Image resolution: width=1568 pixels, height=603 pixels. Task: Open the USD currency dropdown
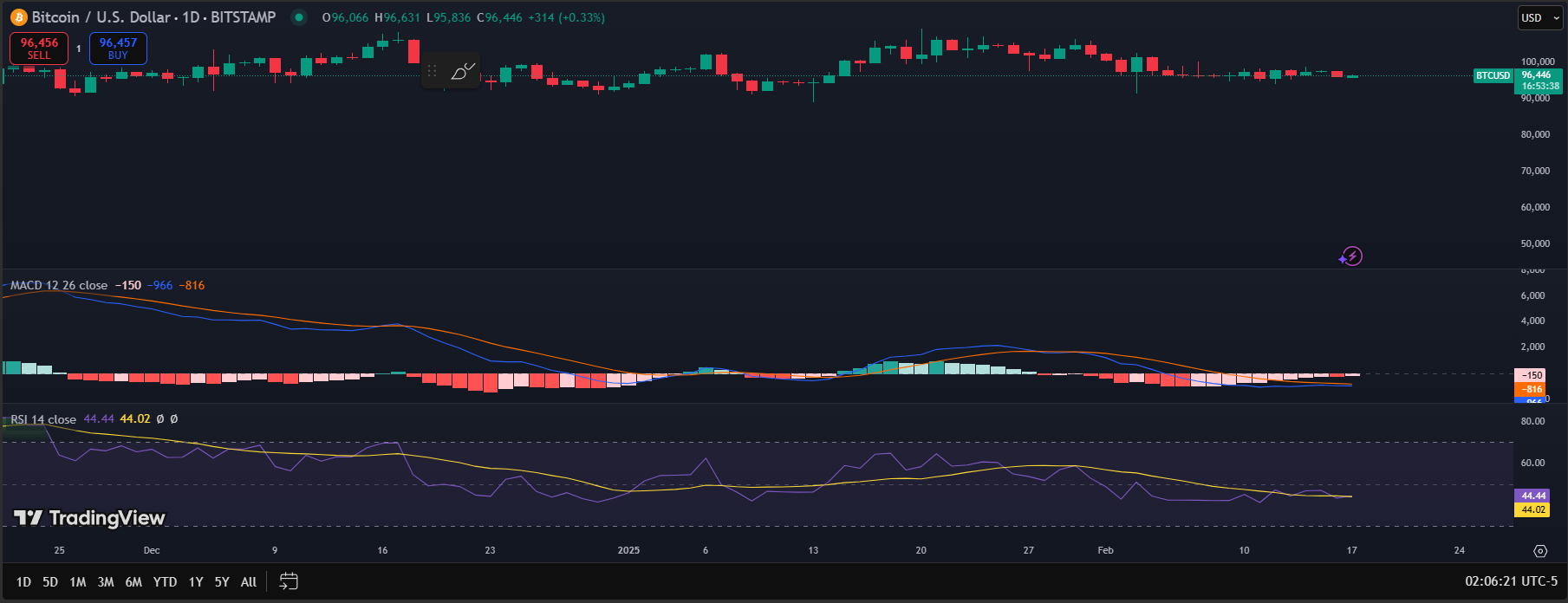[1540, 17]
